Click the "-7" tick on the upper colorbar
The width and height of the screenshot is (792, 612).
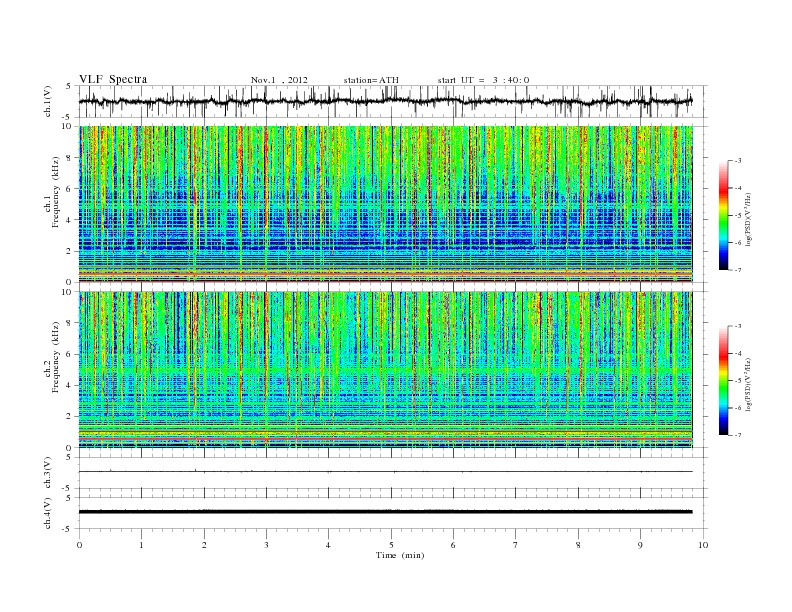point(737,270)
